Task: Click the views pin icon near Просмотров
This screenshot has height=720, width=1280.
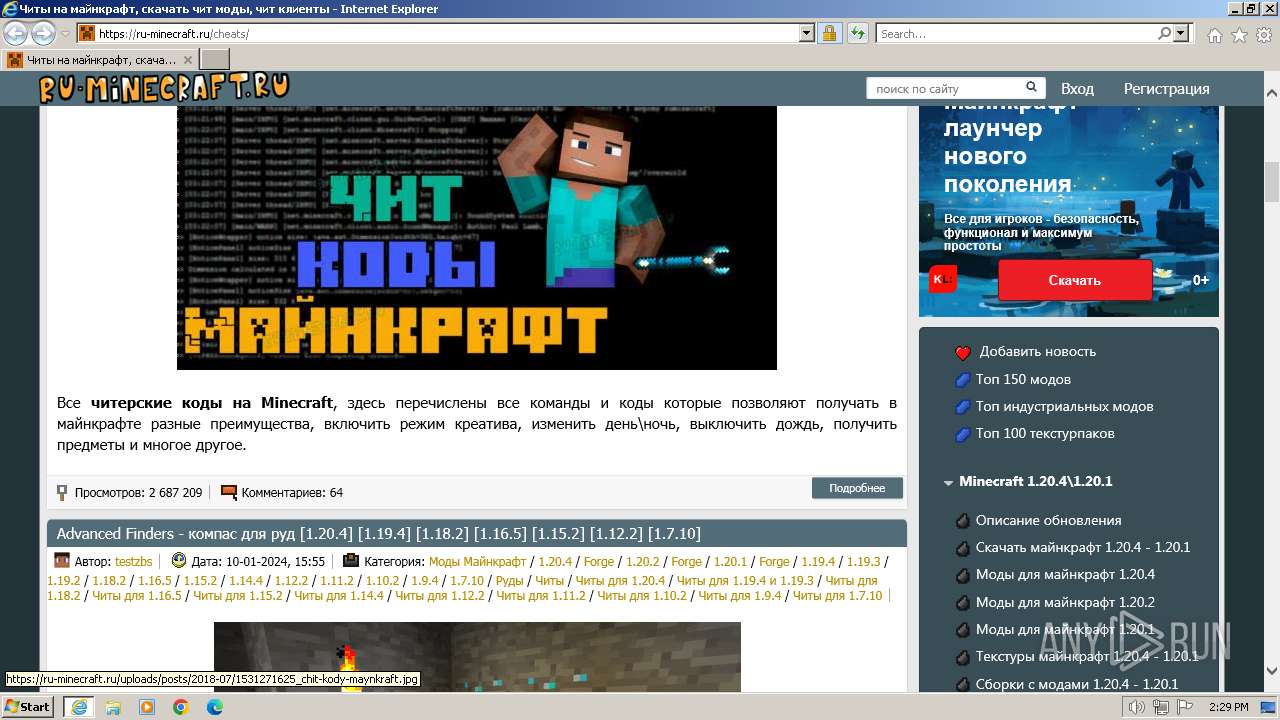Action: [62, 492]
